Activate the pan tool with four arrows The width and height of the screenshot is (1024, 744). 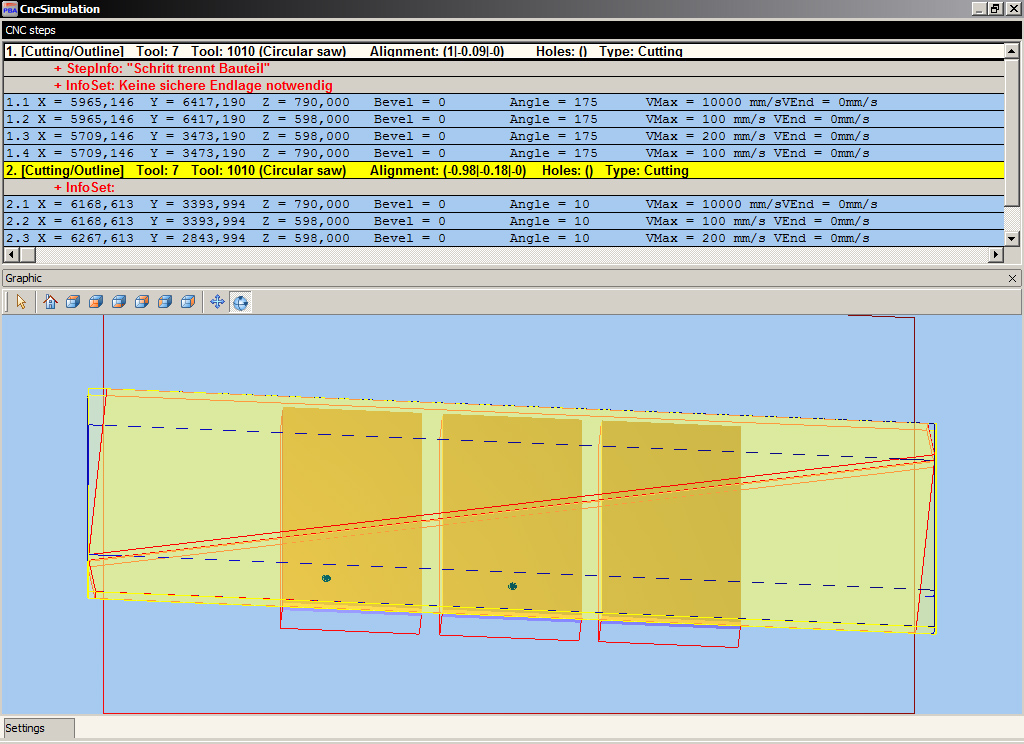point(217,302)
